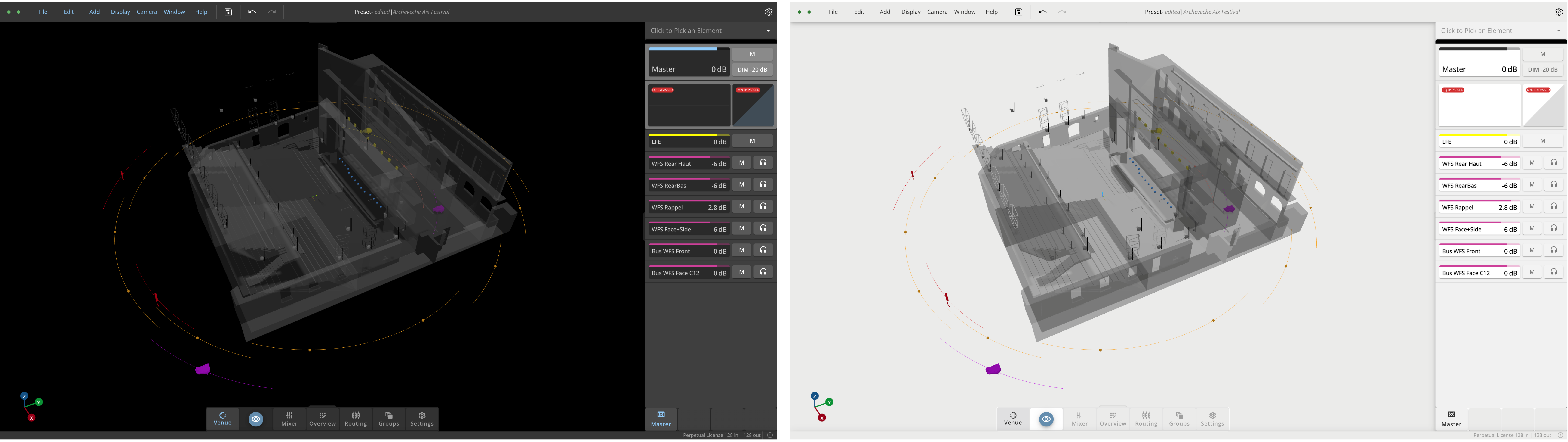Switch to Routing view in dark bottom toolbar
Screen dimensions: 1568x442
(x=356, y=419)
